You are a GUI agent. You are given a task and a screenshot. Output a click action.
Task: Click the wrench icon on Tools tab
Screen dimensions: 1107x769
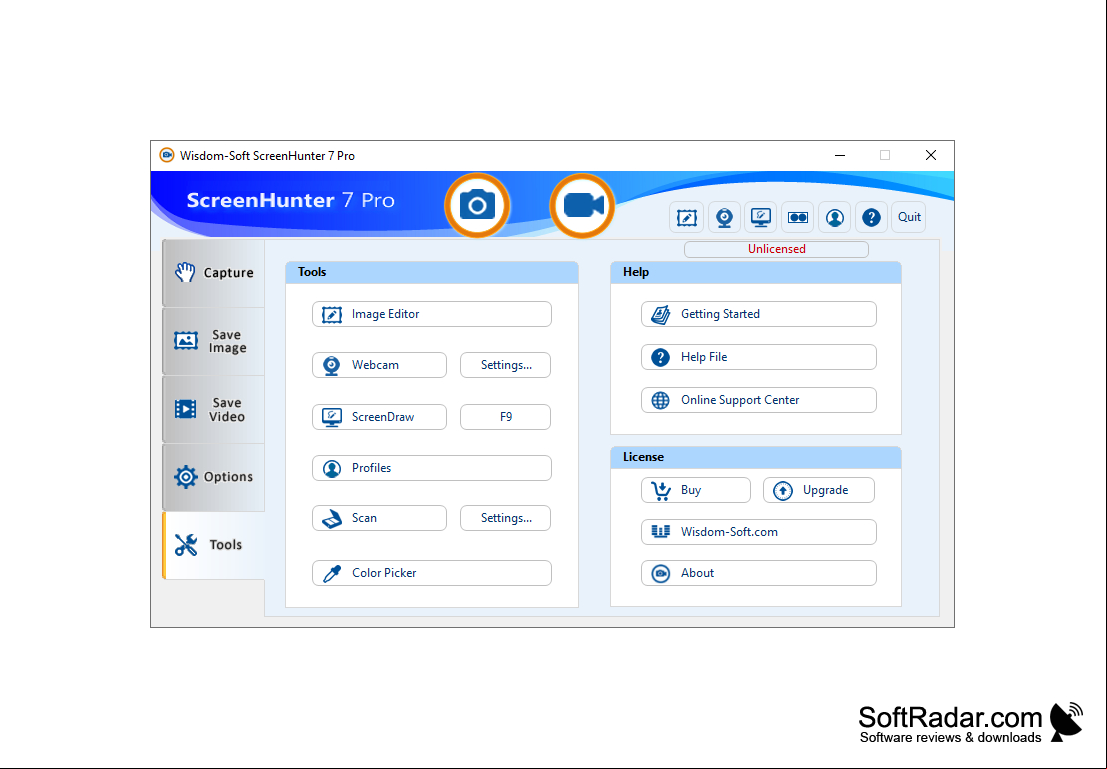point(186,545)
